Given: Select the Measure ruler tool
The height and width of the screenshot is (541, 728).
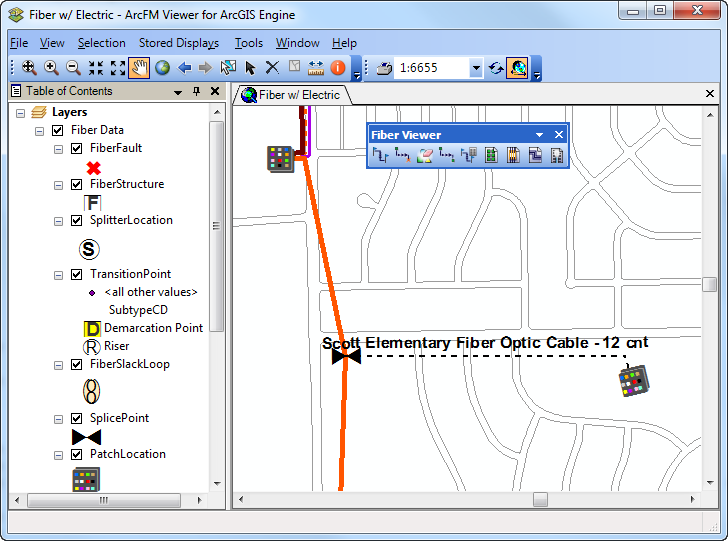Looking at the screenshot, I should tap(316, 68).
